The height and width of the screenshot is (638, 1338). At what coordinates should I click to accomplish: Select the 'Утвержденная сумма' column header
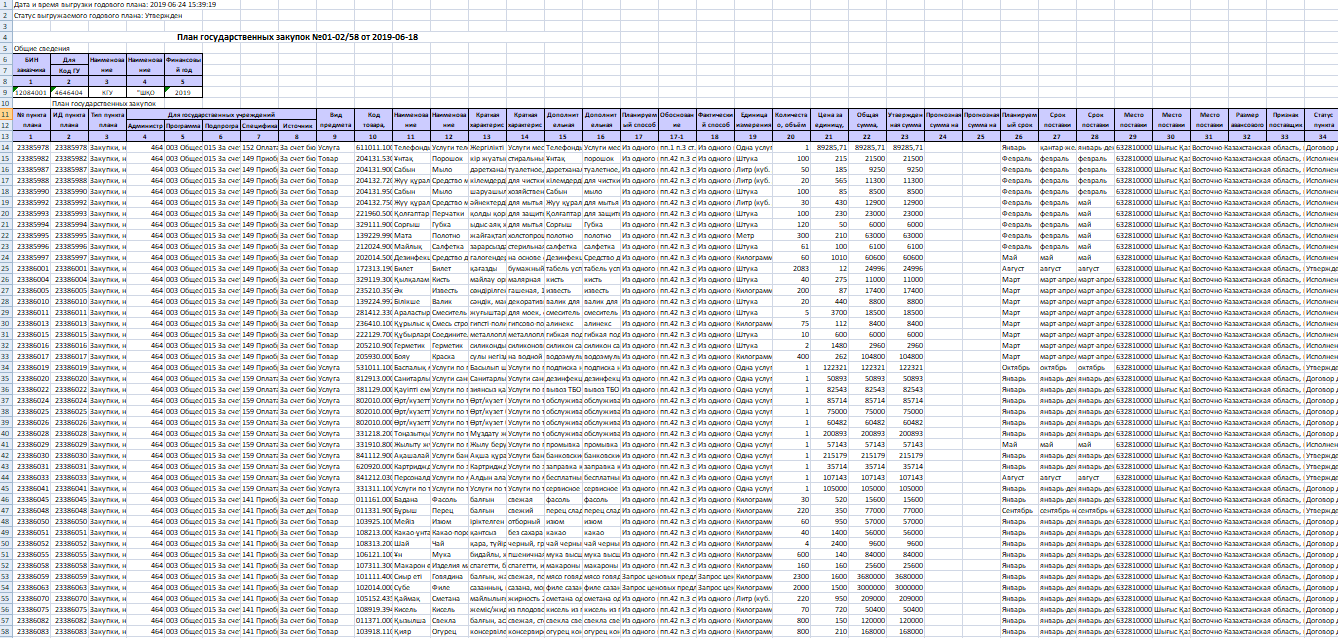click(x=905, y=121)
